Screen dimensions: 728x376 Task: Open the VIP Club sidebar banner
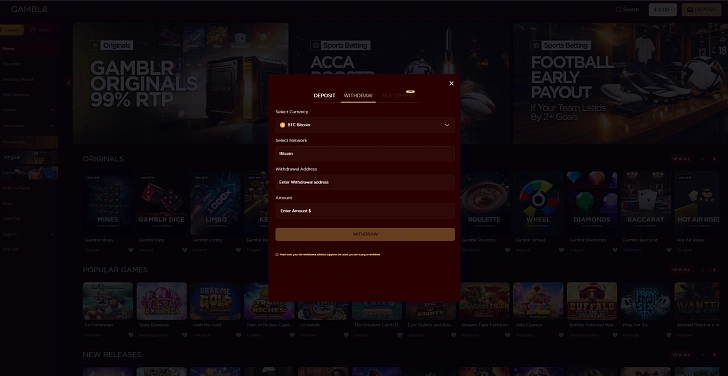click(x=29, y=158)
